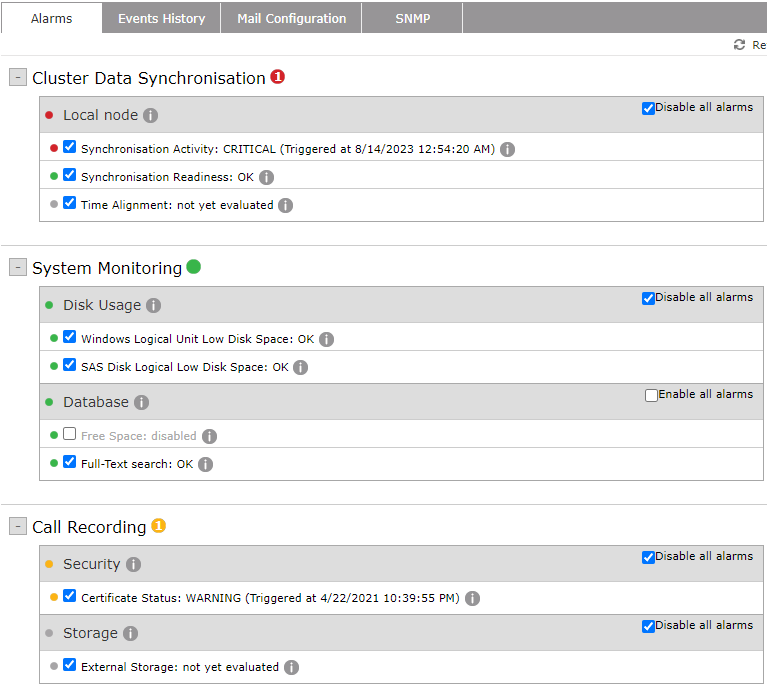Image resolution: width=767 pixels, height=686 pixels.
Task: Uncheck Disable all alarms for Security
Action: click(648, 557)
